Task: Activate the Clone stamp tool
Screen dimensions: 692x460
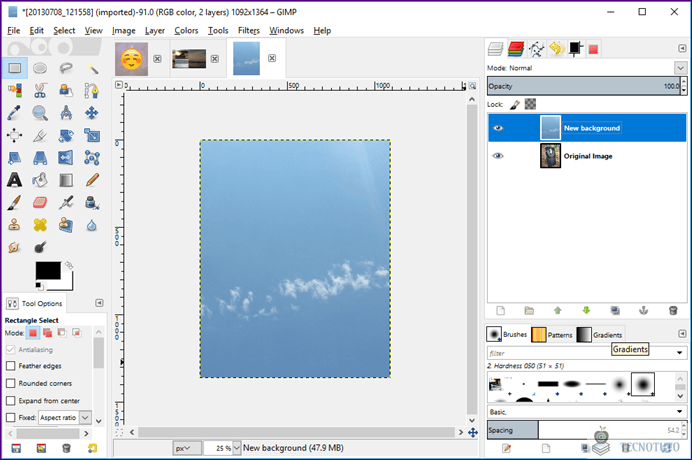Action: point(15,225)
